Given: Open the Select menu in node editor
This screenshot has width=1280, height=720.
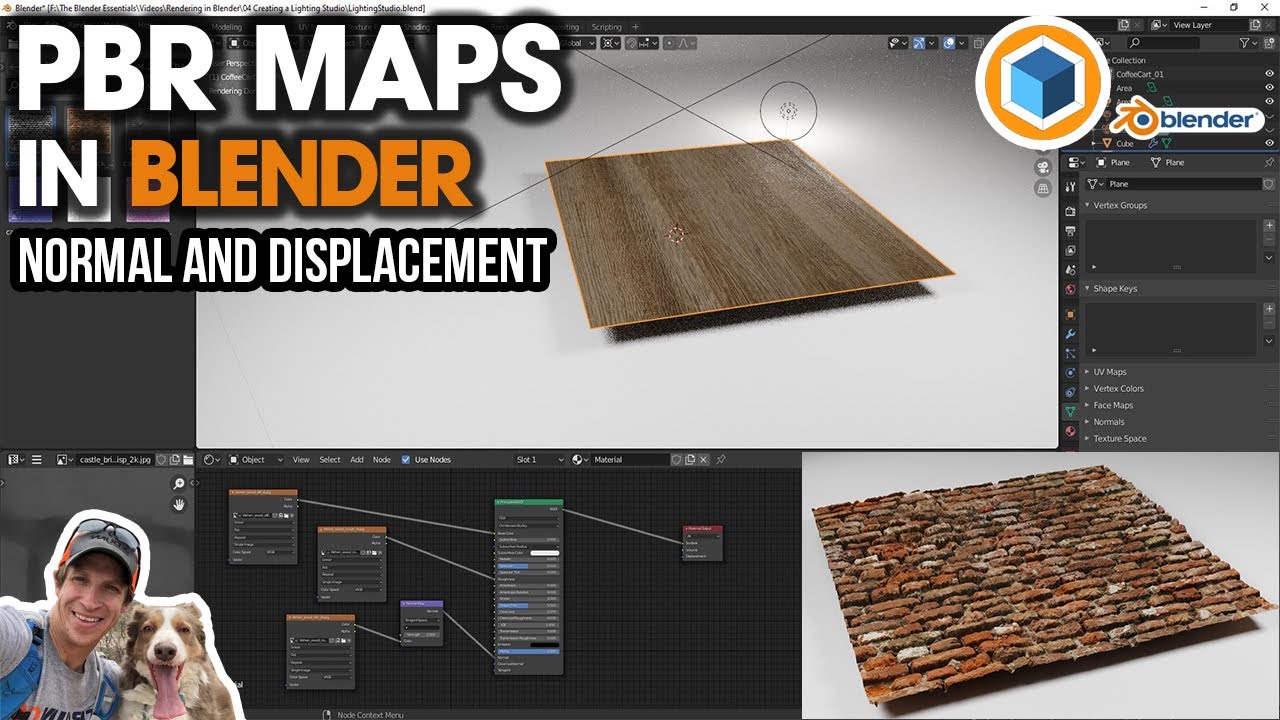Looking at the screenshot, I should coord(330,460).
